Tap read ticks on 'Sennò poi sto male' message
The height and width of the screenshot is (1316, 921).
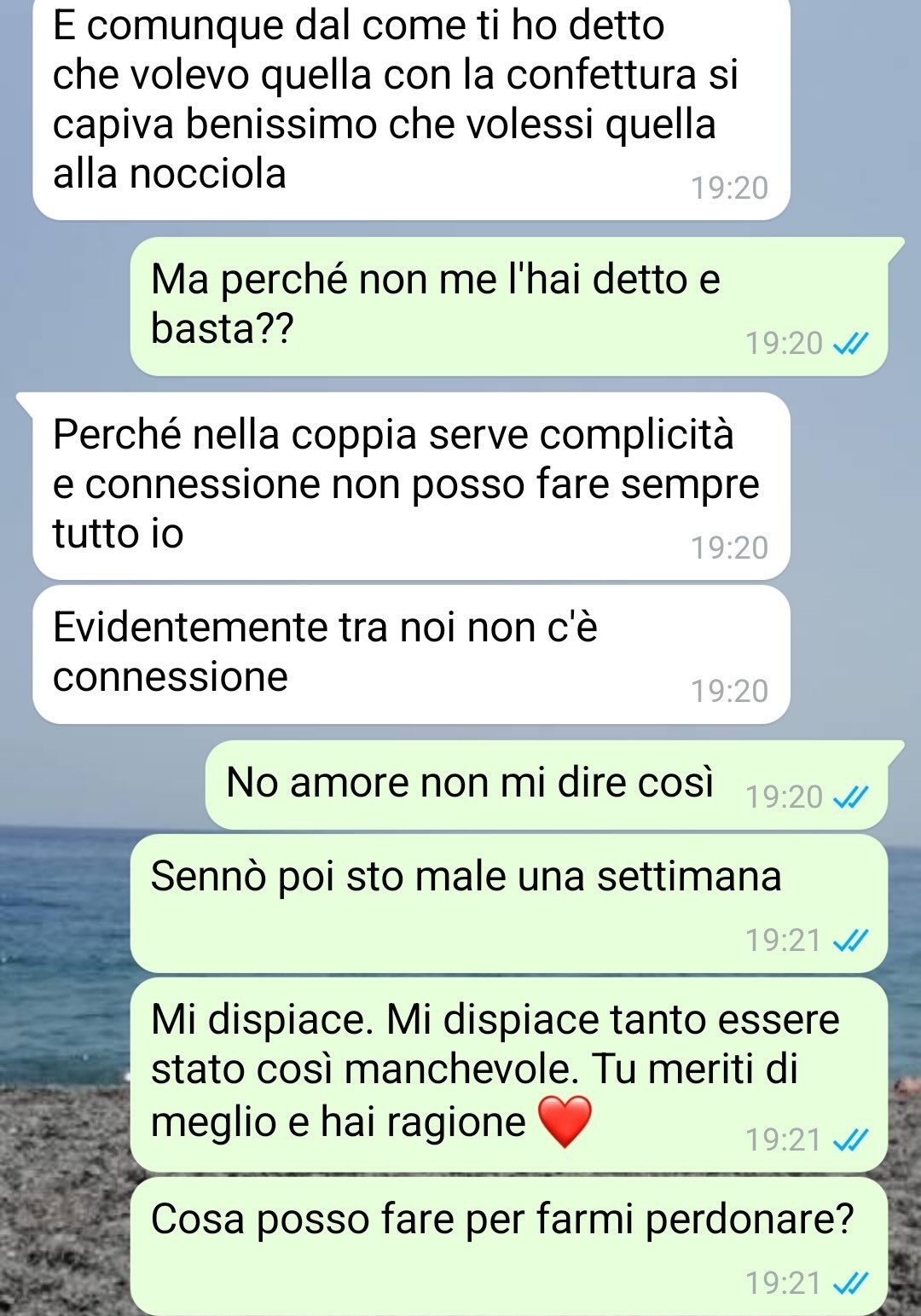[x=850, y=941]
